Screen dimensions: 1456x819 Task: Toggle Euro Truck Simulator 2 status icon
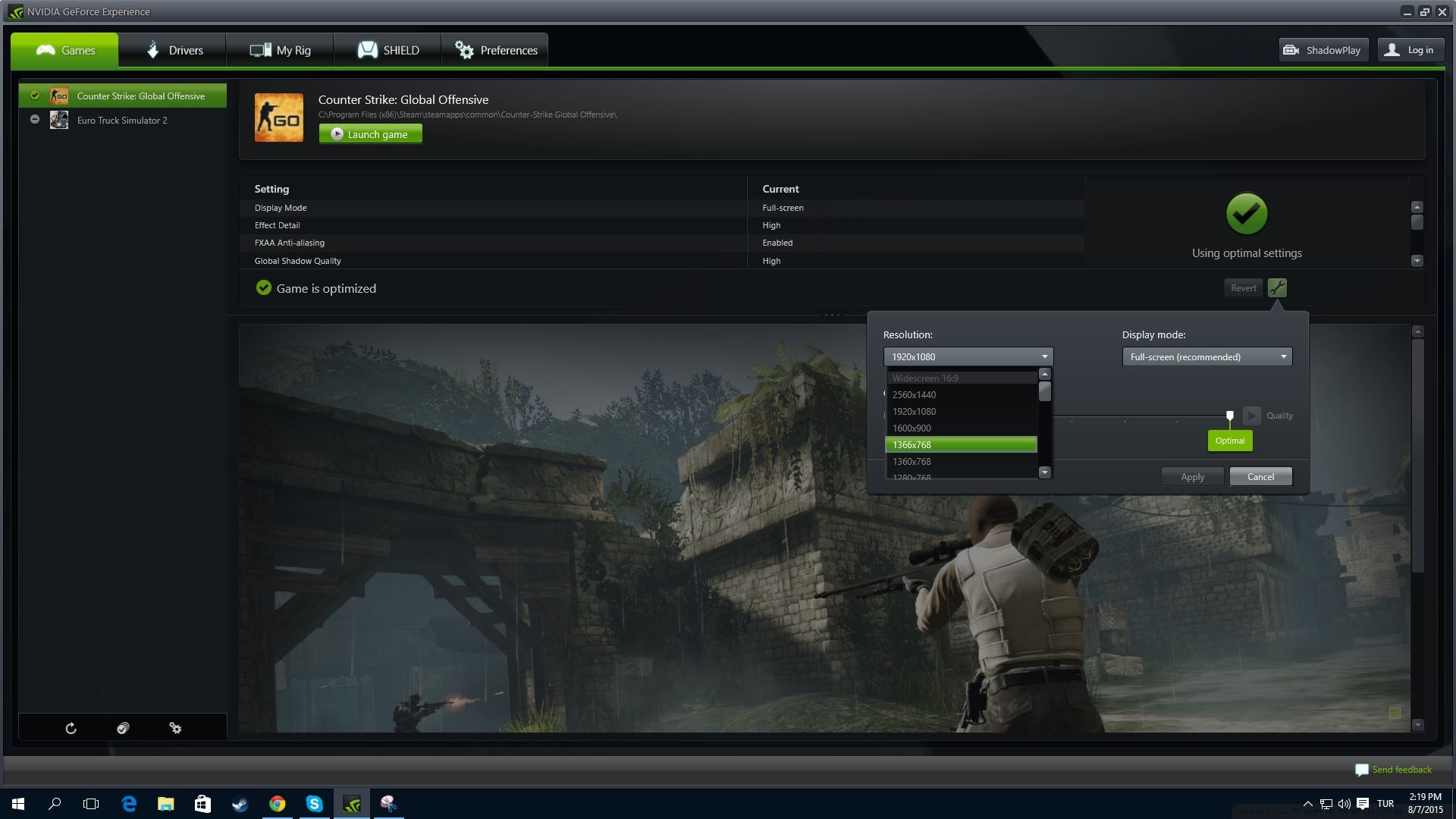pyautogui.click(x=35, y=120)
